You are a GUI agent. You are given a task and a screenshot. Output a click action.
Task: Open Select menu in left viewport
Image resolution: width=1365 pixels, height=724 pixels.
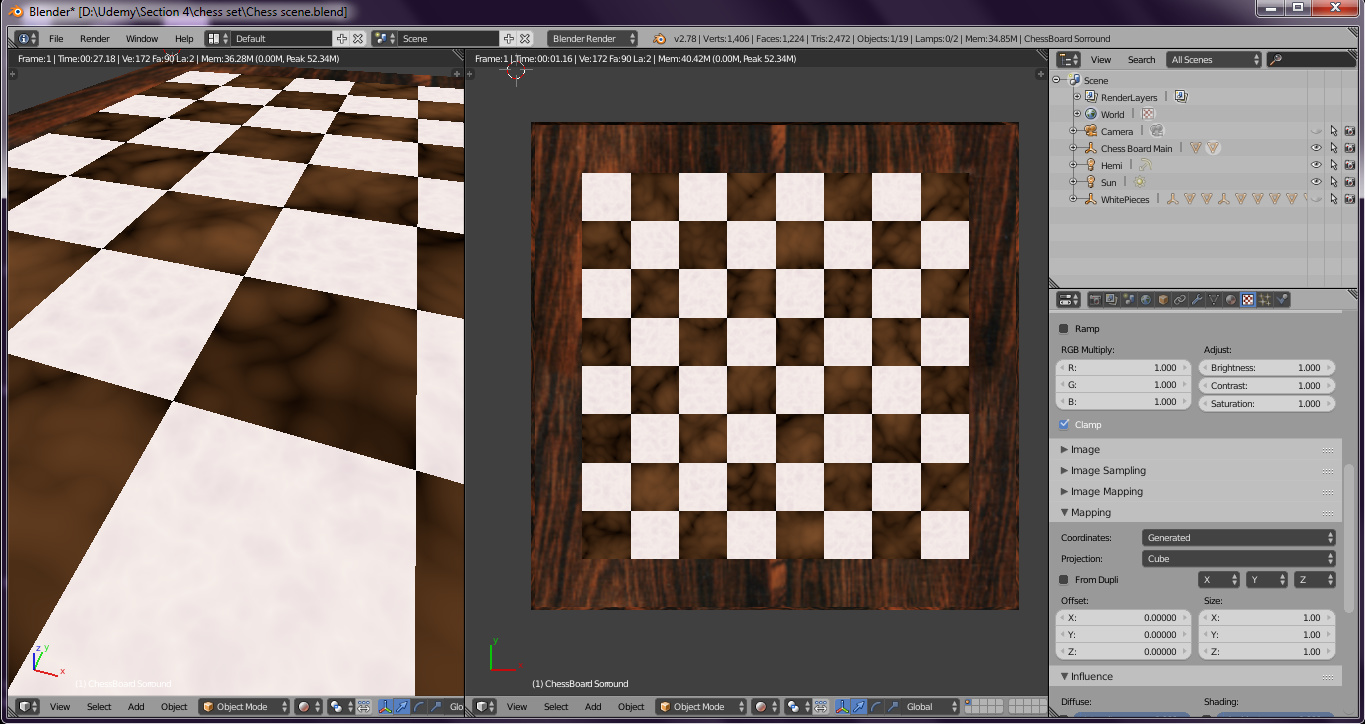(99, 706)
